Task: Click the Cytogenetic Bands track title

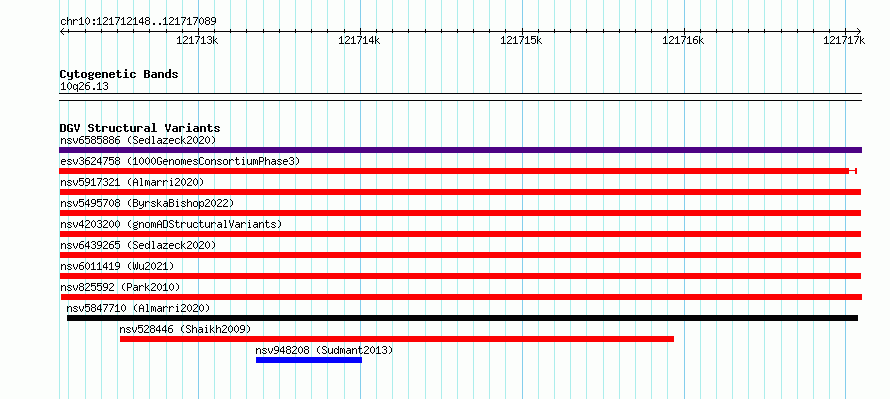Action: 119,74
